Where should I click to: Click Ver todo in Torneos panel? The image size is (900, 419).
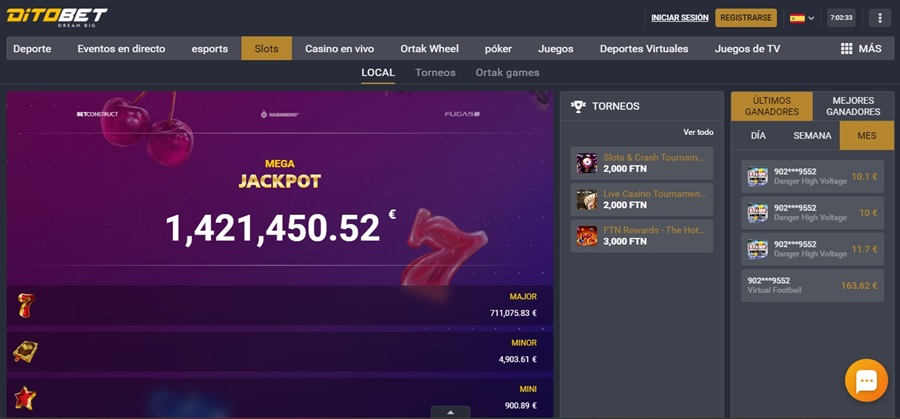point(698,132)
